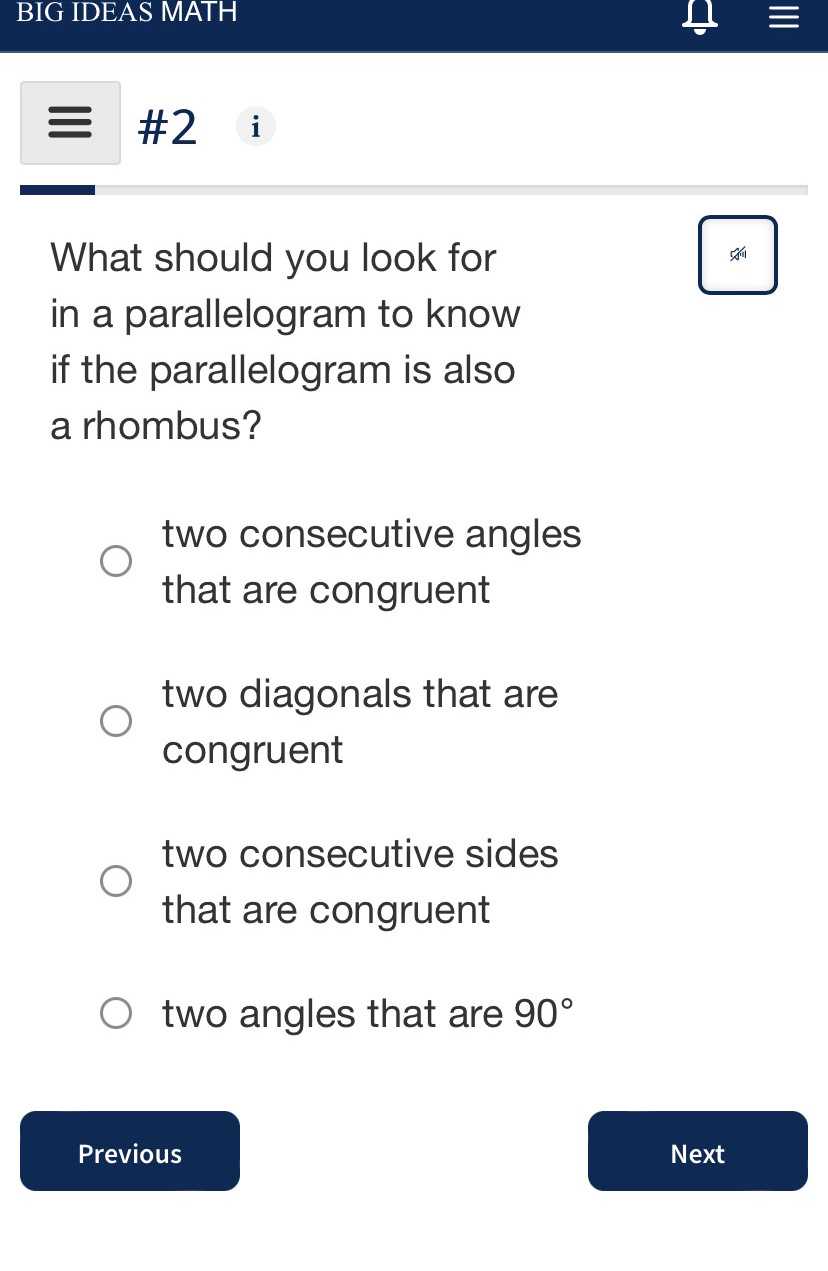Open the hamburger menu near the question number

pyautogui.click(x=70, y=122)
